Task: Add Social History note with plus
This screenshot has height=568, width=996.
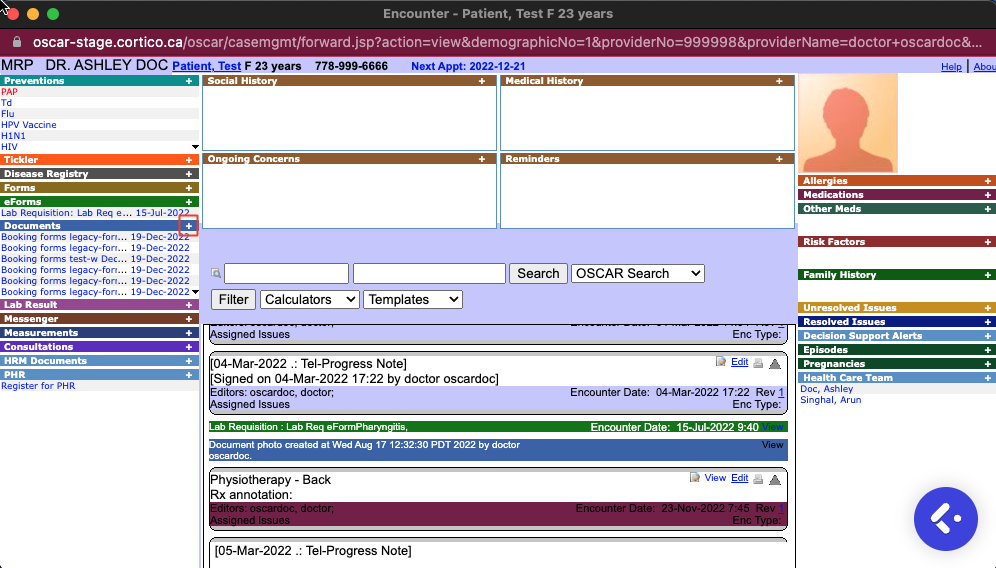Action: (482, 81)
